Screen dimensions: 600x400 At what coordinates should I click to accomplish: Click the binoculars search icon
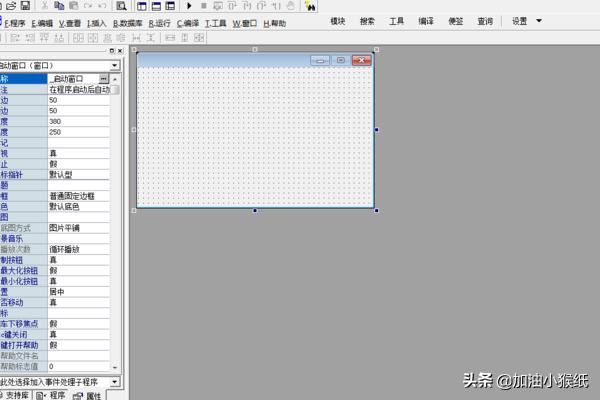coord(283,6)
